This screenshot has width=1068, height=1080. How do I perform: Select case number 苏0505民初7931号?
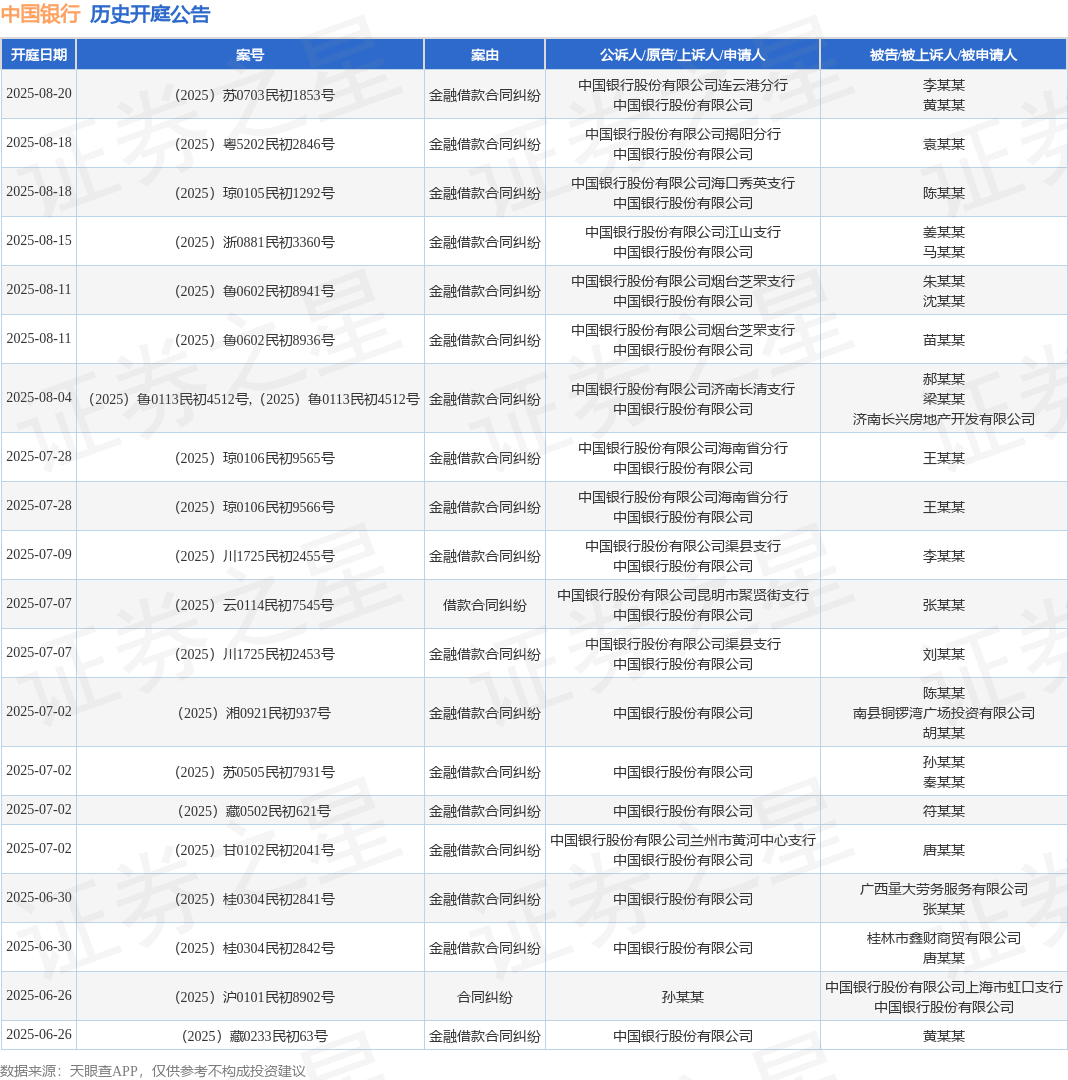tap(255, 772)
